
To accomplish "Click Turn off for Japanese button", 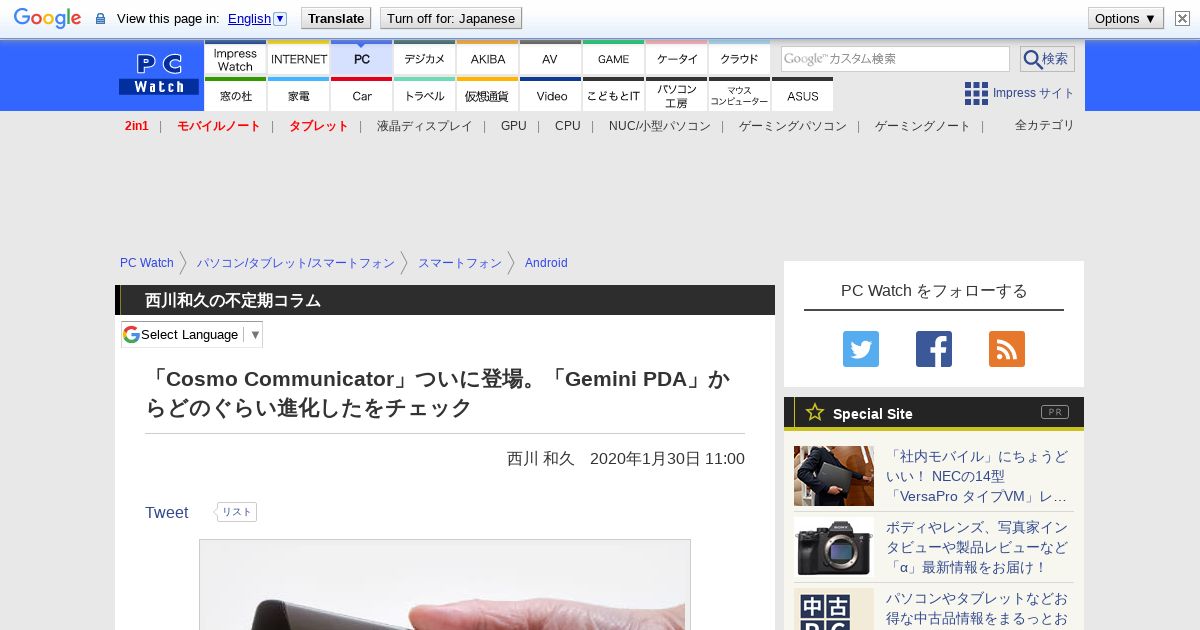I will (x=451, y=18).
